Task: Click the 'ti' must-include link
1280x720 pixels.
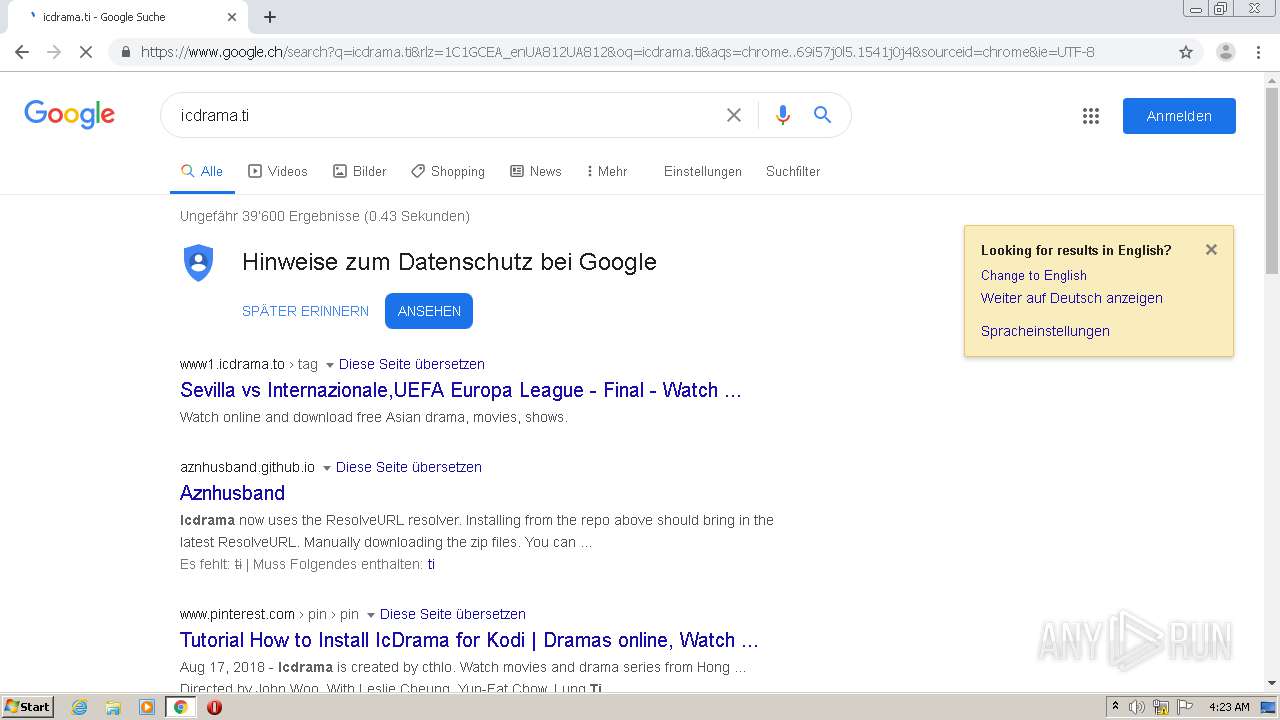Action: tap(431, 564)
